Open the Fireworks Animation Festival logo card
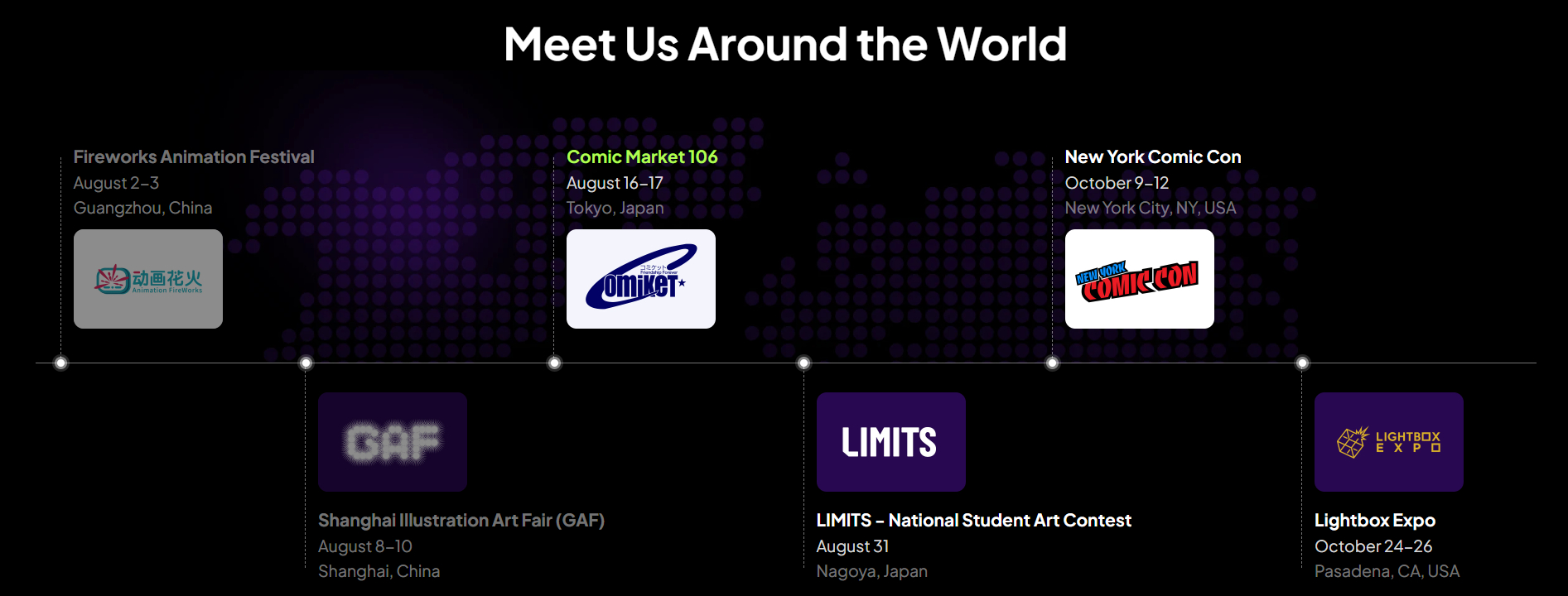Image resolution: width=1568 pixels, height=596 pixels. click(148, 279)
